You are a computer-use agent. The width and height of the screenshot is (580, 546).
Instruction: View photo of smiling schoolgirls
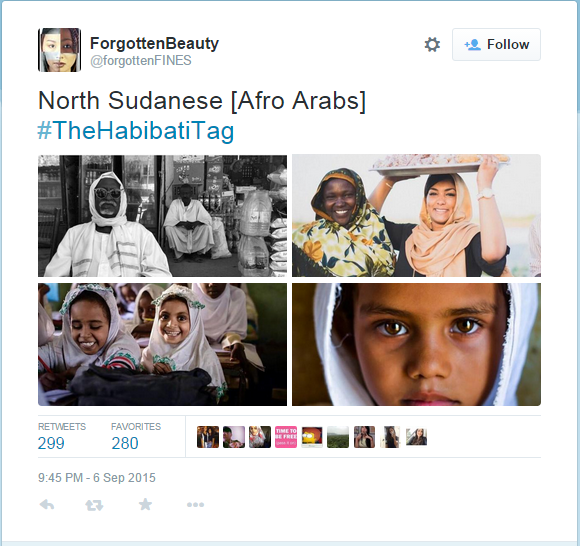click(x=162, y=344)
